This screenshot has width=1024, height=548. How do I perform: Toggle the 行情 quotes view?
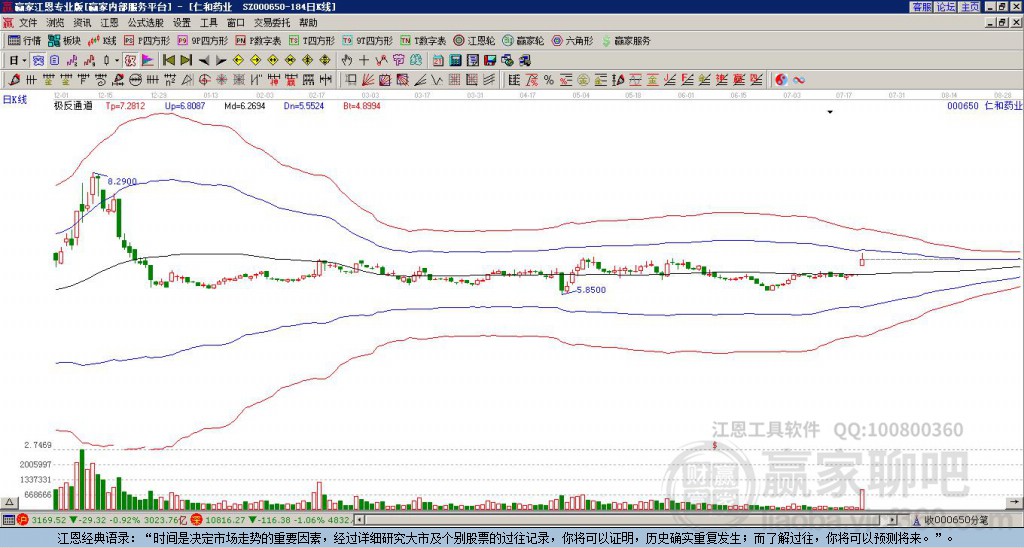click(24, 41)
